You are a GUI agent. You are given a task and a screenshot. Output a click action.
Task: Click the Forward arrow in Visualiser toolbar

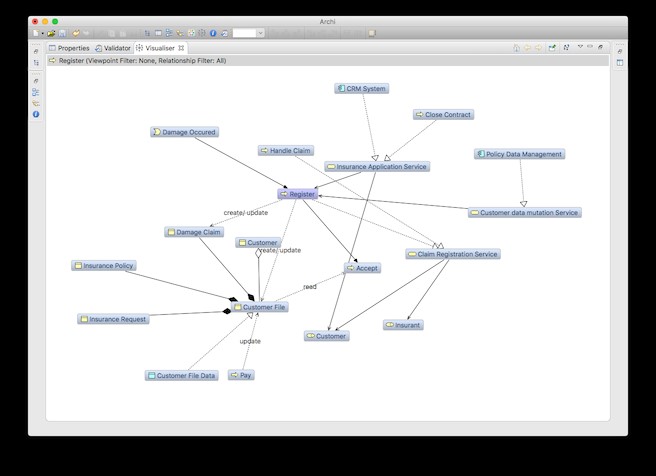(538, 48)
